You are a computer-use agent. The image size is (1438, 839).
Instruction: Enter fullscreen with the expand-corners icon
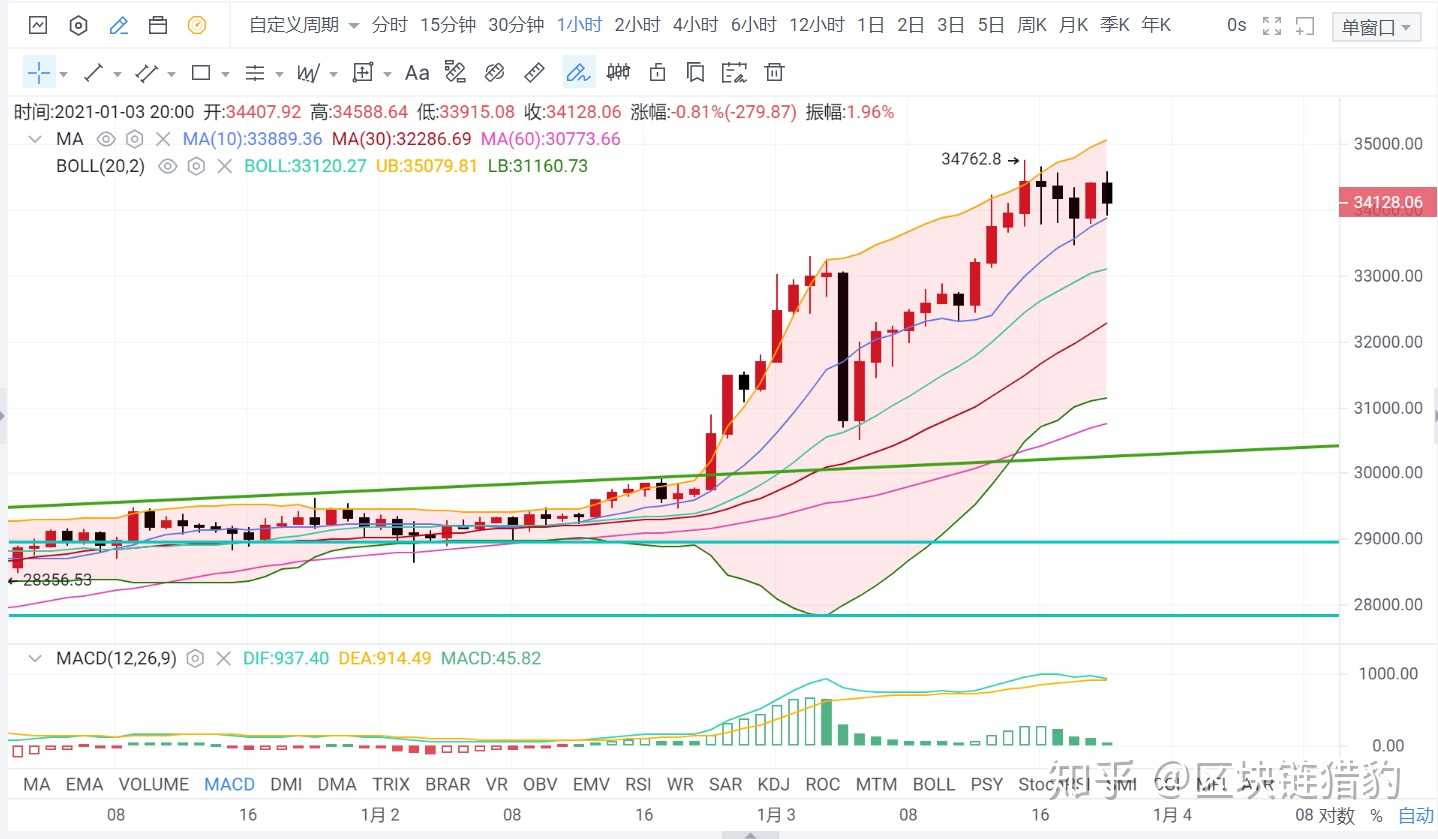tap(1272, 26)
